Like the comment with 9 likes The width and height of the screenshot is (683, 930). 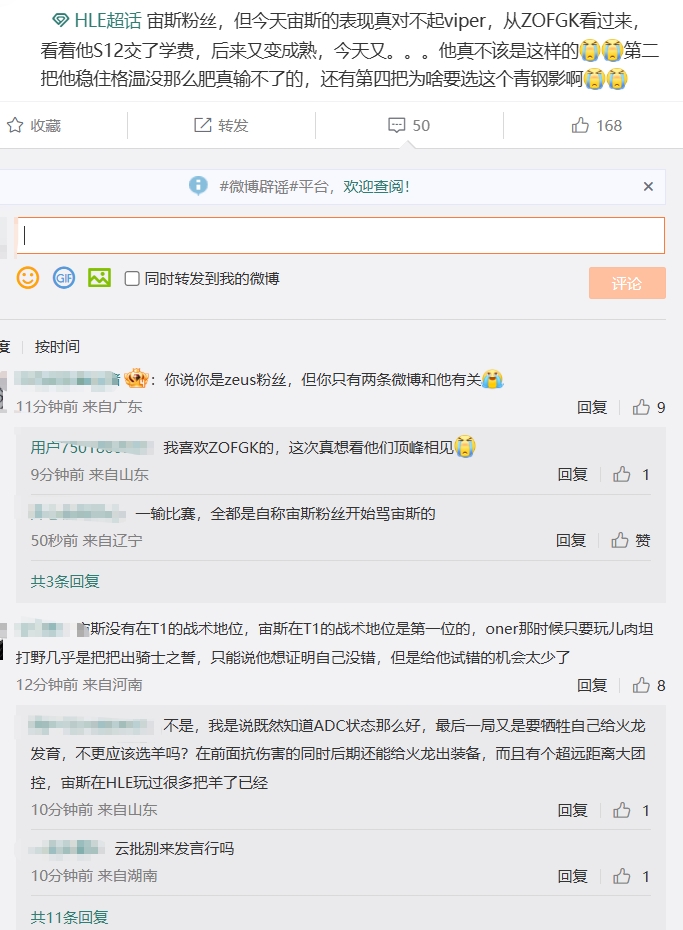[649, 407]
